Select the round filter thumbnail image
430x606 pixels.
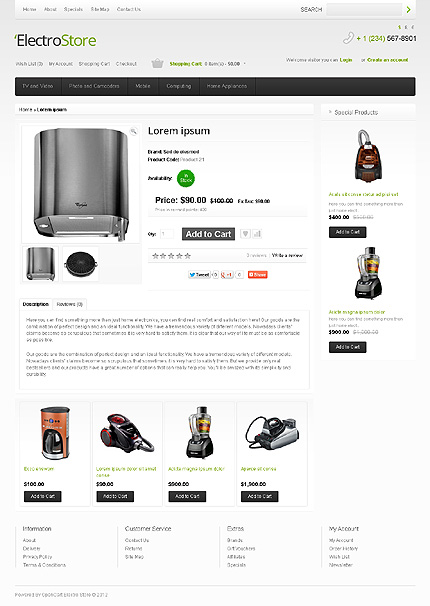tap(80, 264)
